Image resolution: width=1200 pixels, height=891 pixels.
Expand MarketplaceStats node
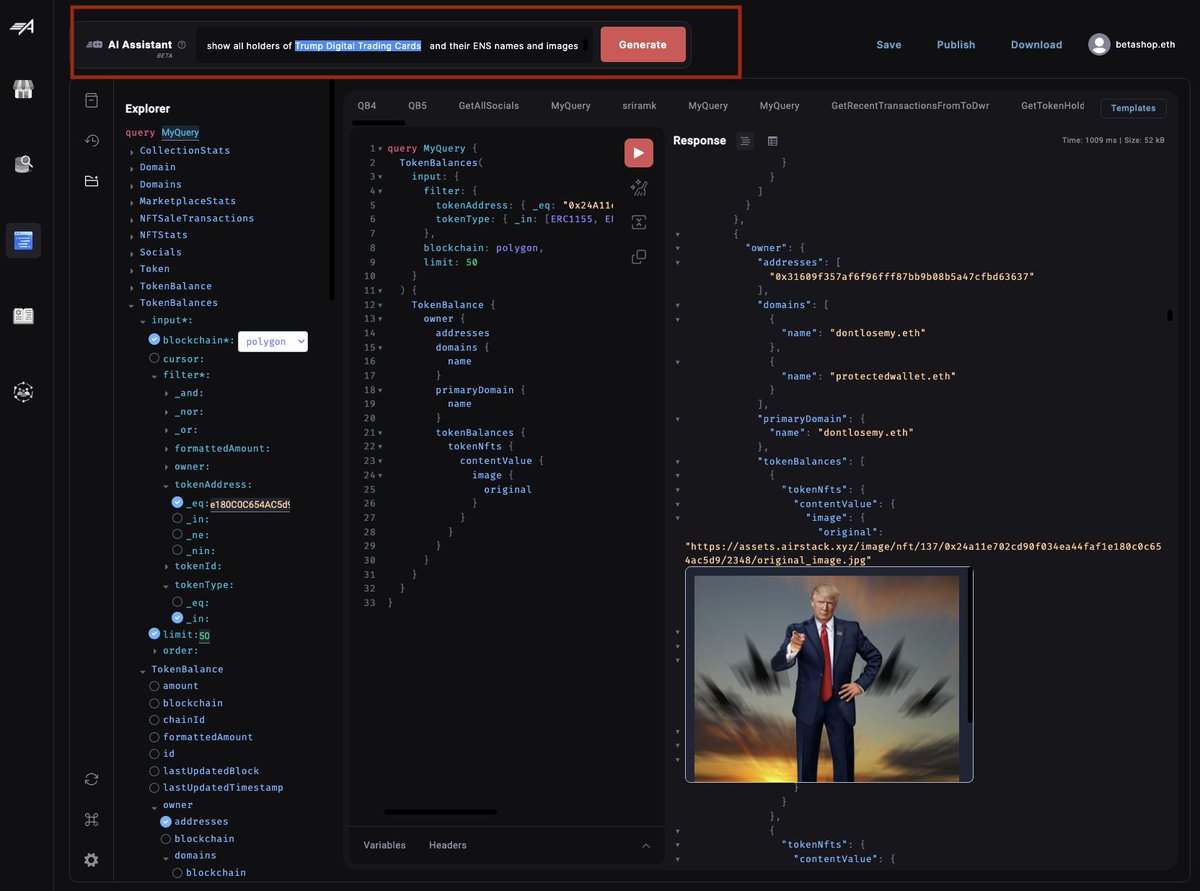(x=132, y=202)
